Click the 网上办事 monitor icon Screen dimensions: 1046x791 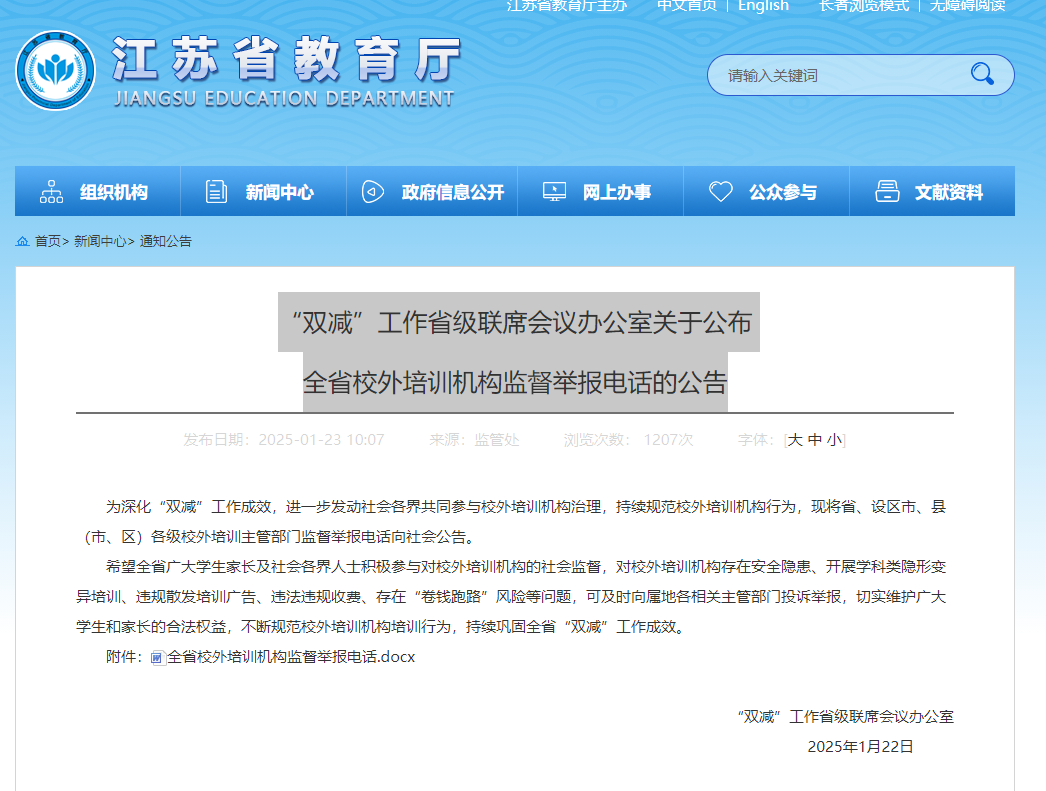tap(554, 192)
